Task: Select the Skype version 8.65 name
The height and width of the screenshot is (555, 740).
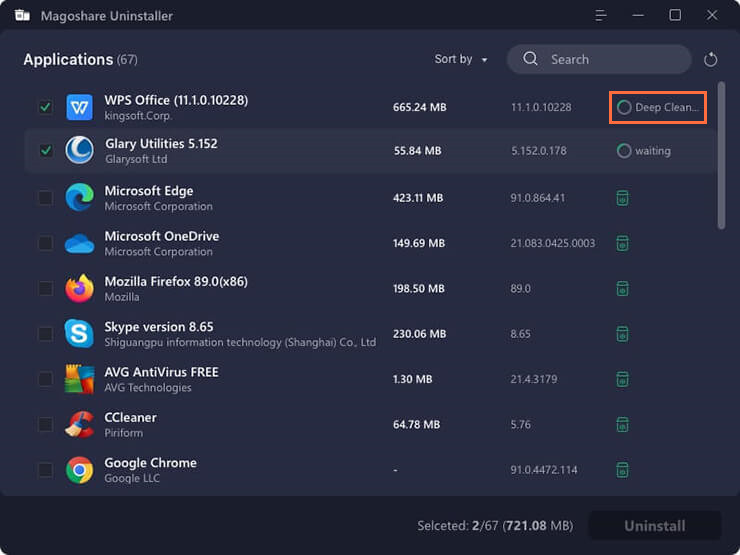Action: [159, 327]
